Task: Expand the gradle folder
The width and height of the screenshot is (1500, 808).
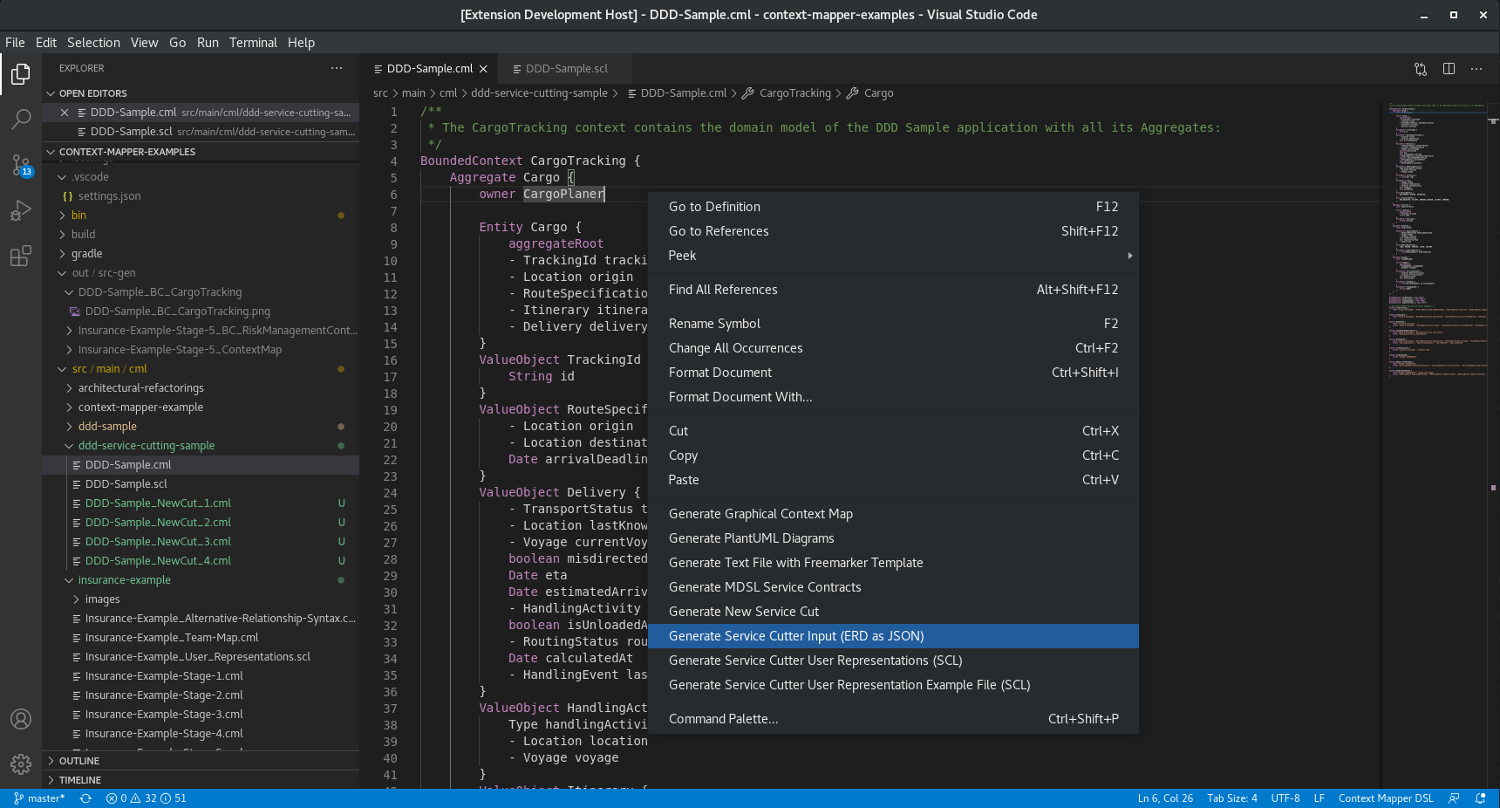Action: pos(200,254)
